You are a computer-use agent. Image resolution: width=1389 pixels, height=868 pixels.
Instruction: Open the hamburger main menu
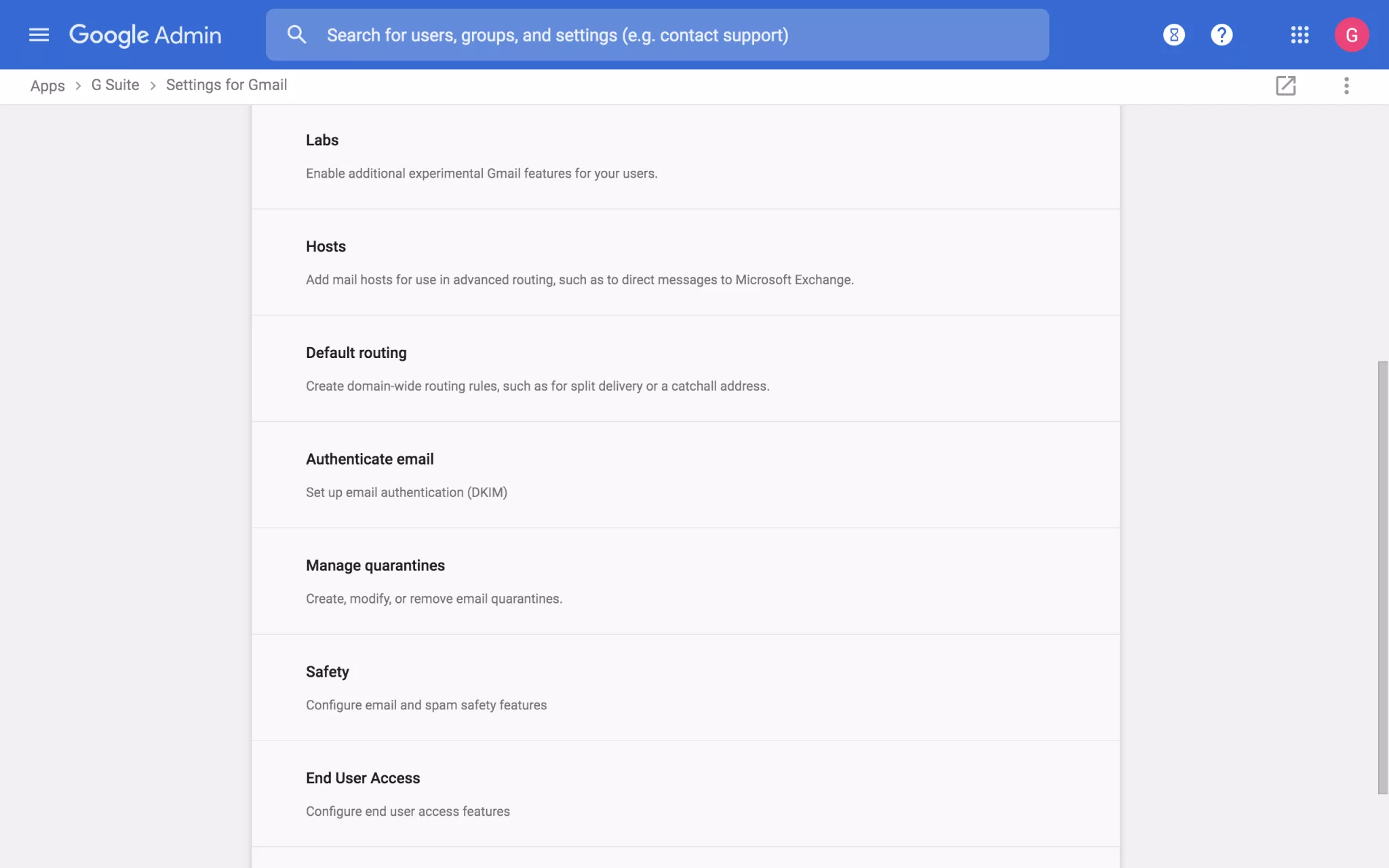[x=39, y=35]
